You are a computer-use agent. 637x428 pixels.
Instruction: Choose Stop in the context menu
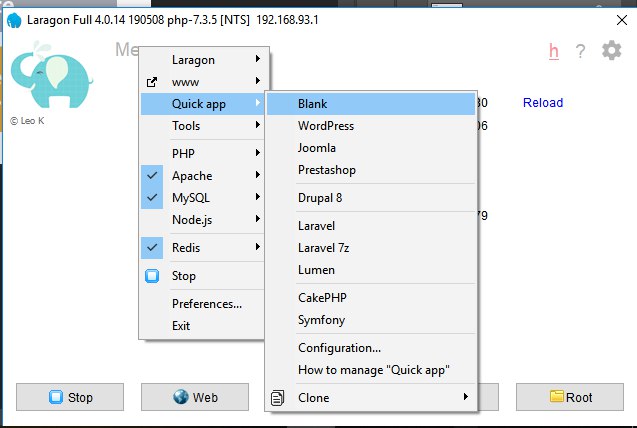[x=202, y=276]
